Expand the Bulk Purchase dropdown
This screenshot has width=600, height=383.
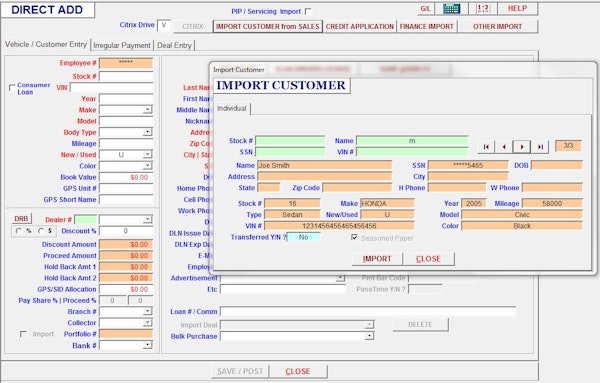369,336
